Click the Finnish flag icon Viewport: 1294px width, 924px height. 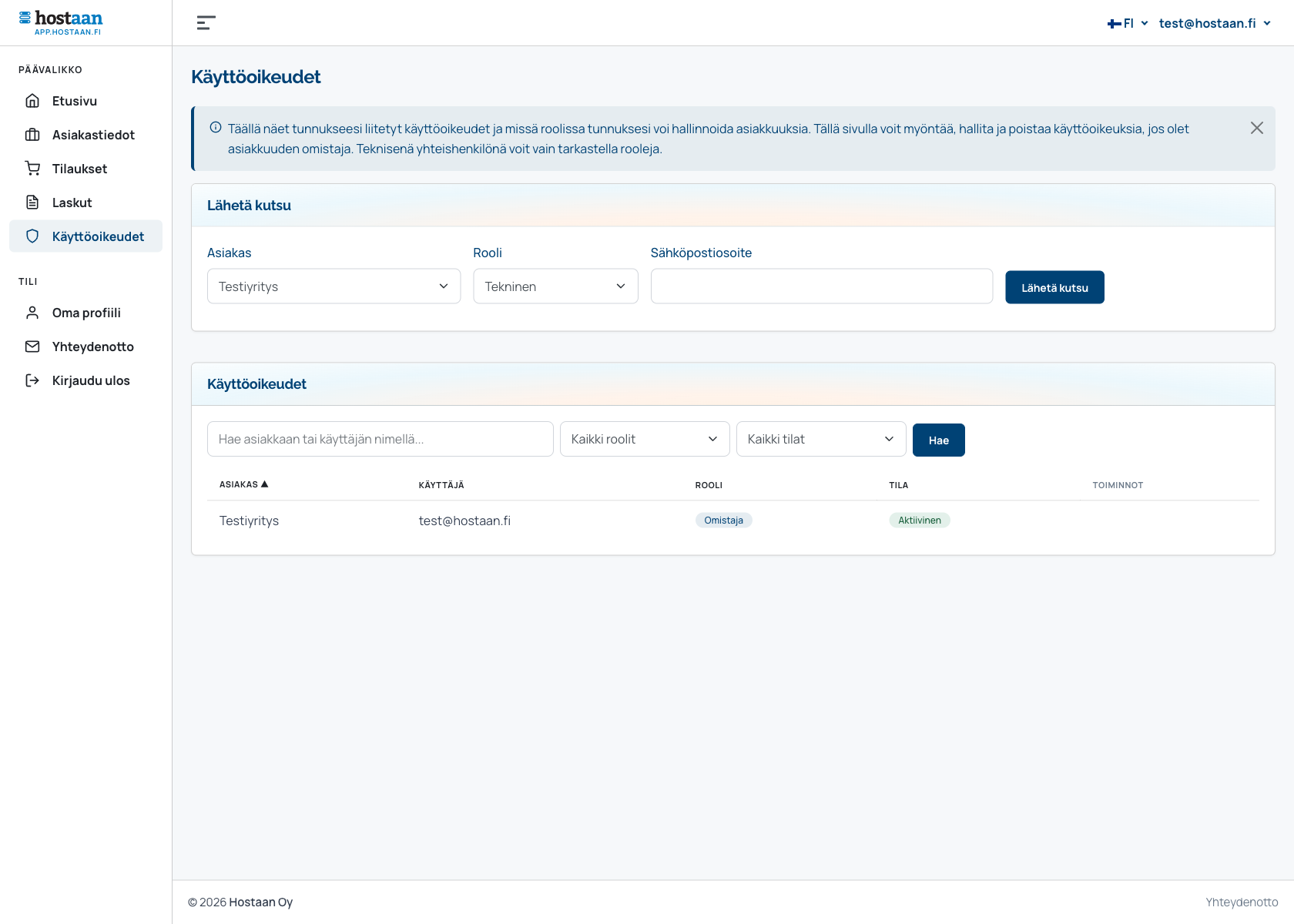tap(1115, 24)
